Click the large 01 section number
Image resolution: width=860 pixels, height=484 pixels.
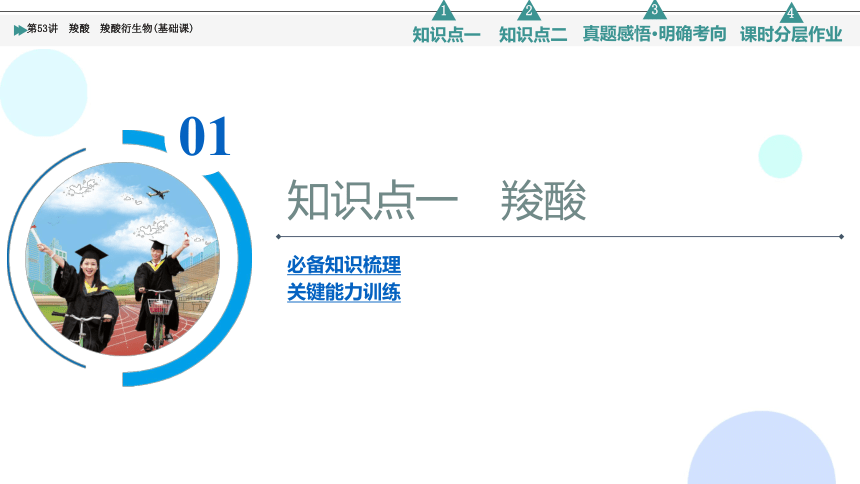[205, 137]
